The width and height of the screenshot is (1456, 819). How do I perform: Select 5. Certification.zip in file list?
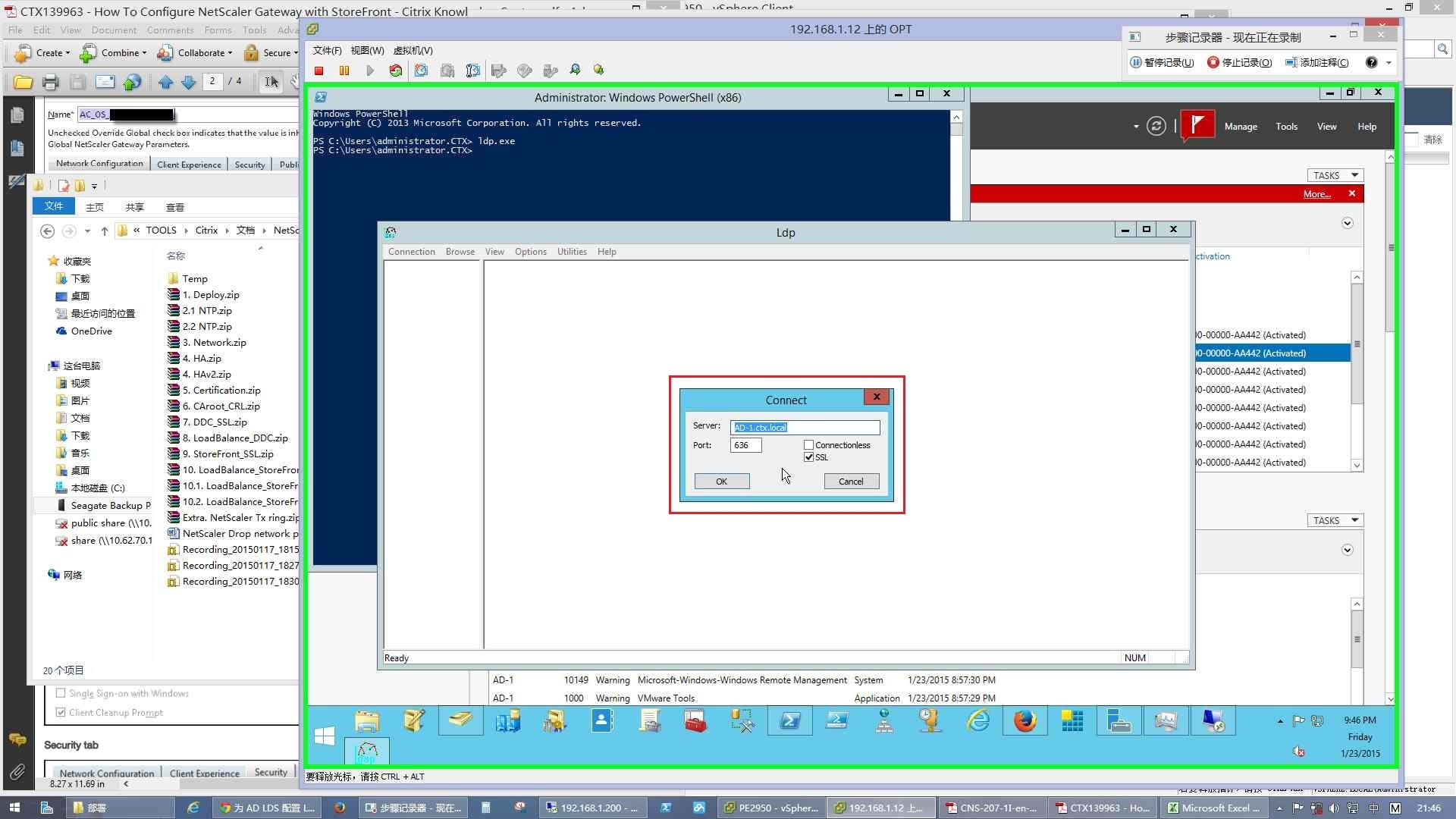point(221,391)
